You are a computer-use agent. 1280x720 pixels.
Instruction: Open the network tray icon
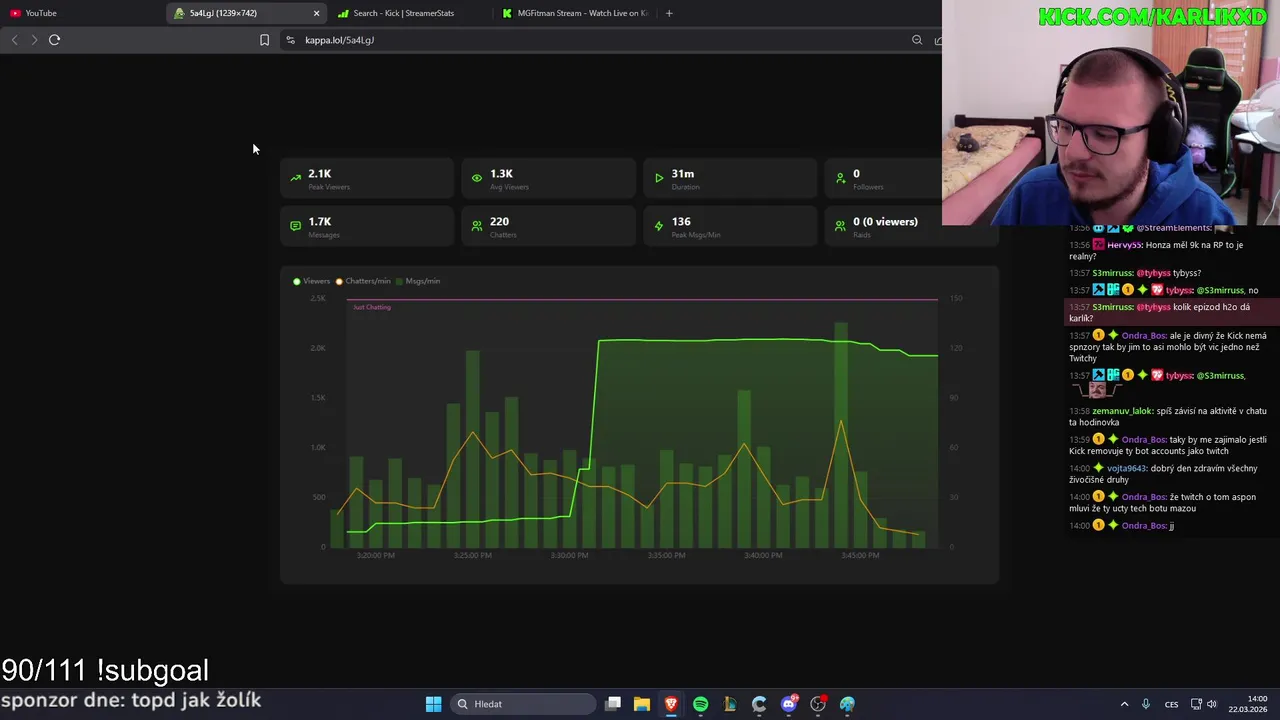pyautogui.click(x=1196, y=704)
